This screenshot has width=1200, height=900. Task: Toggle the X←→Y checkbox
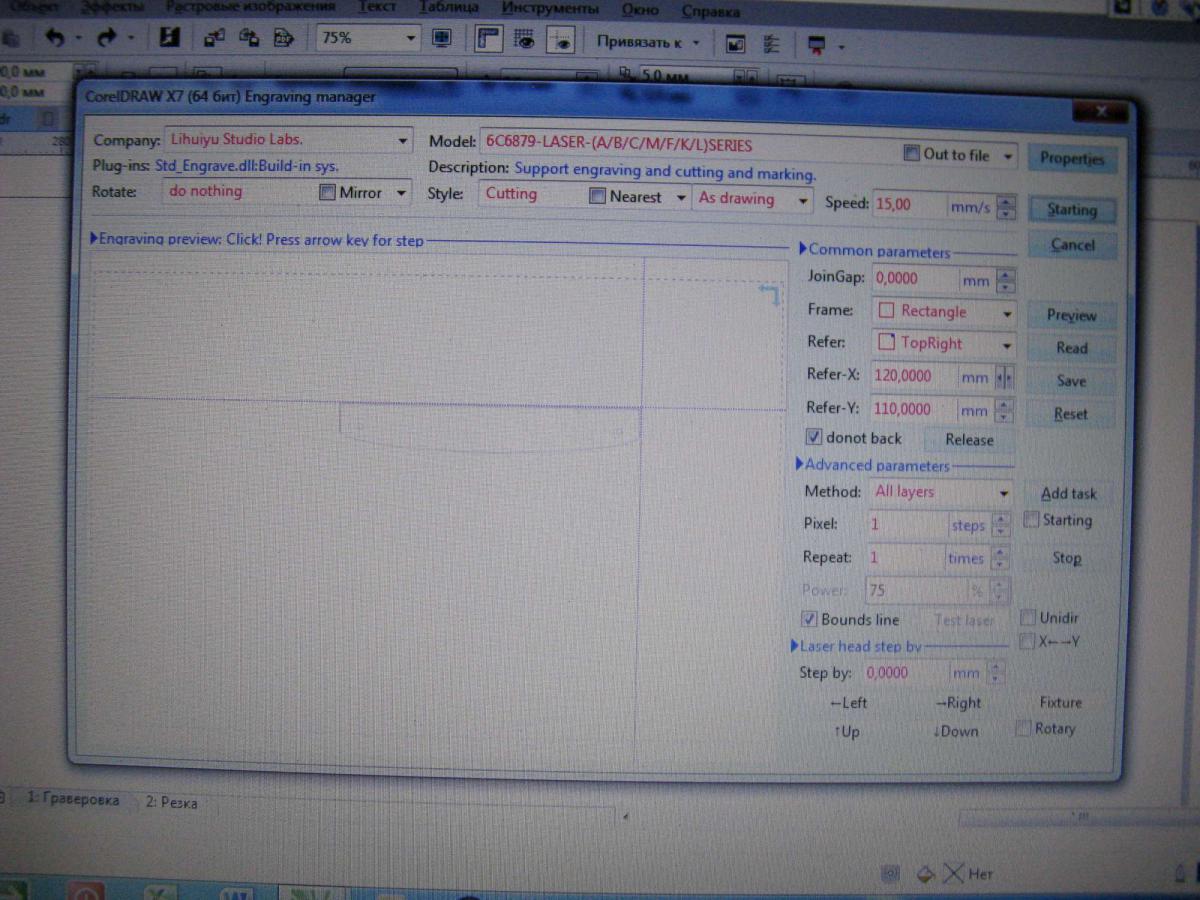1026,642
